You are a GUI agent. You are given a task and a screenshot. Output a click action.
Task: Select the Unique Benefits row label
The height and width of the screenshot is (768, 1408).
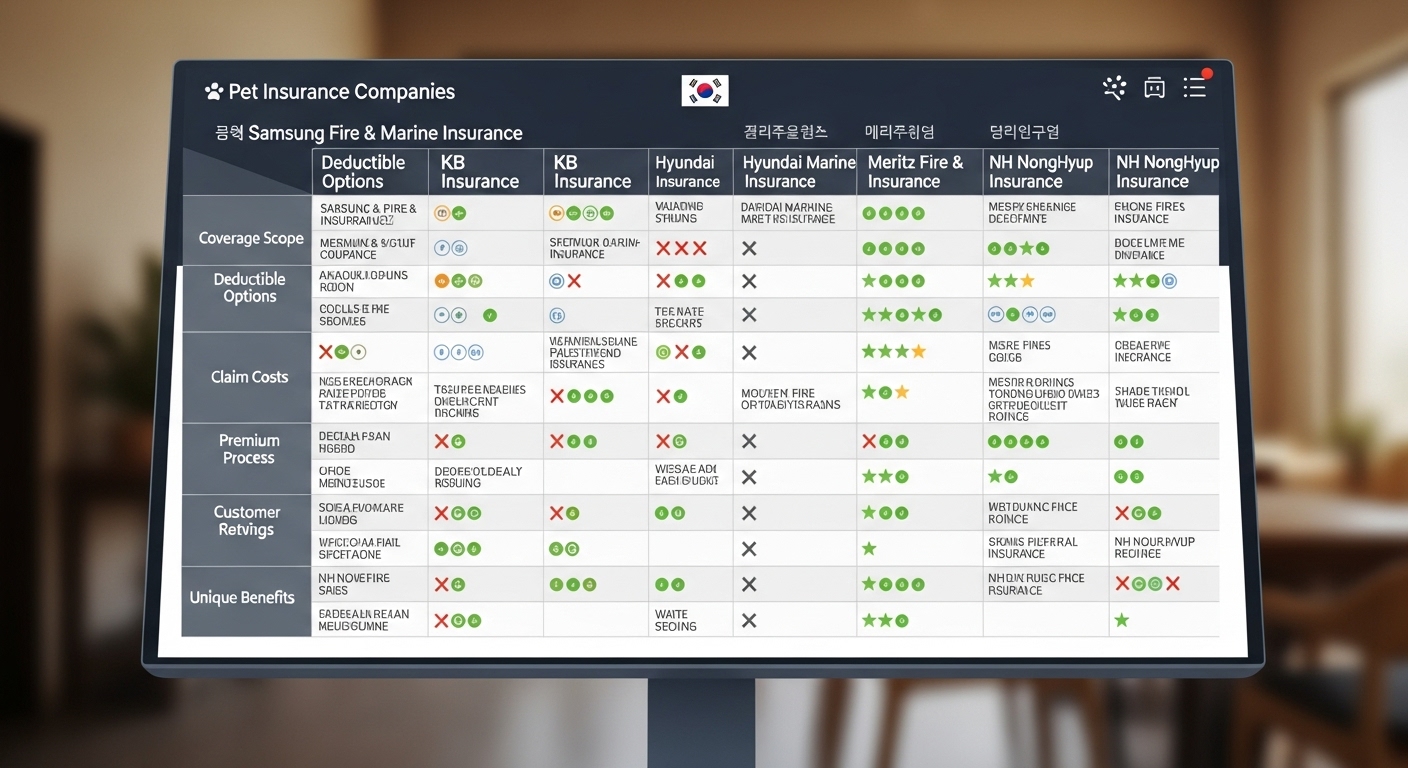(x=242, y=598)
